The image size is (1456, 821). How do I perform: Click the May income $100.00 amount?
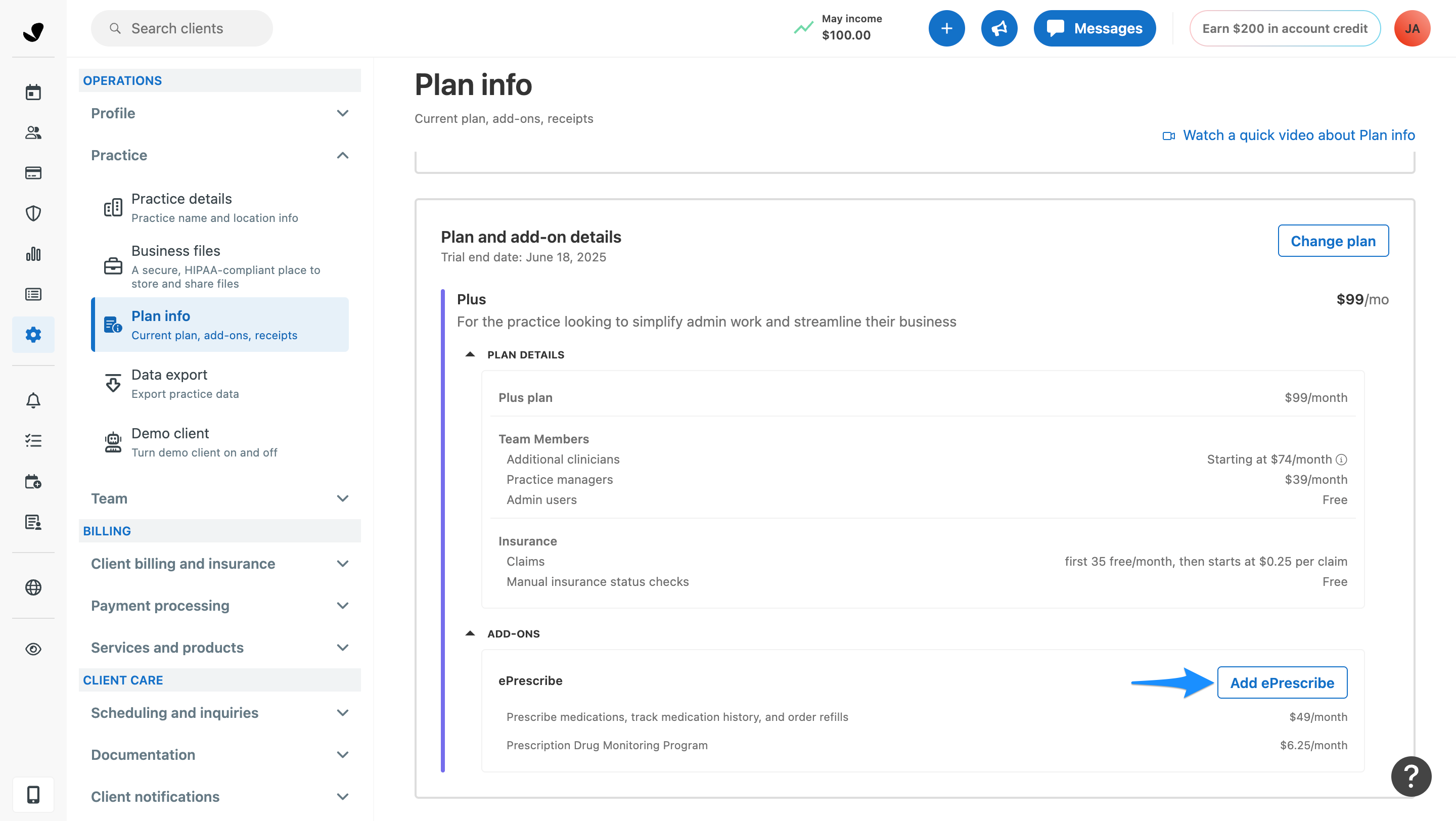846,35
